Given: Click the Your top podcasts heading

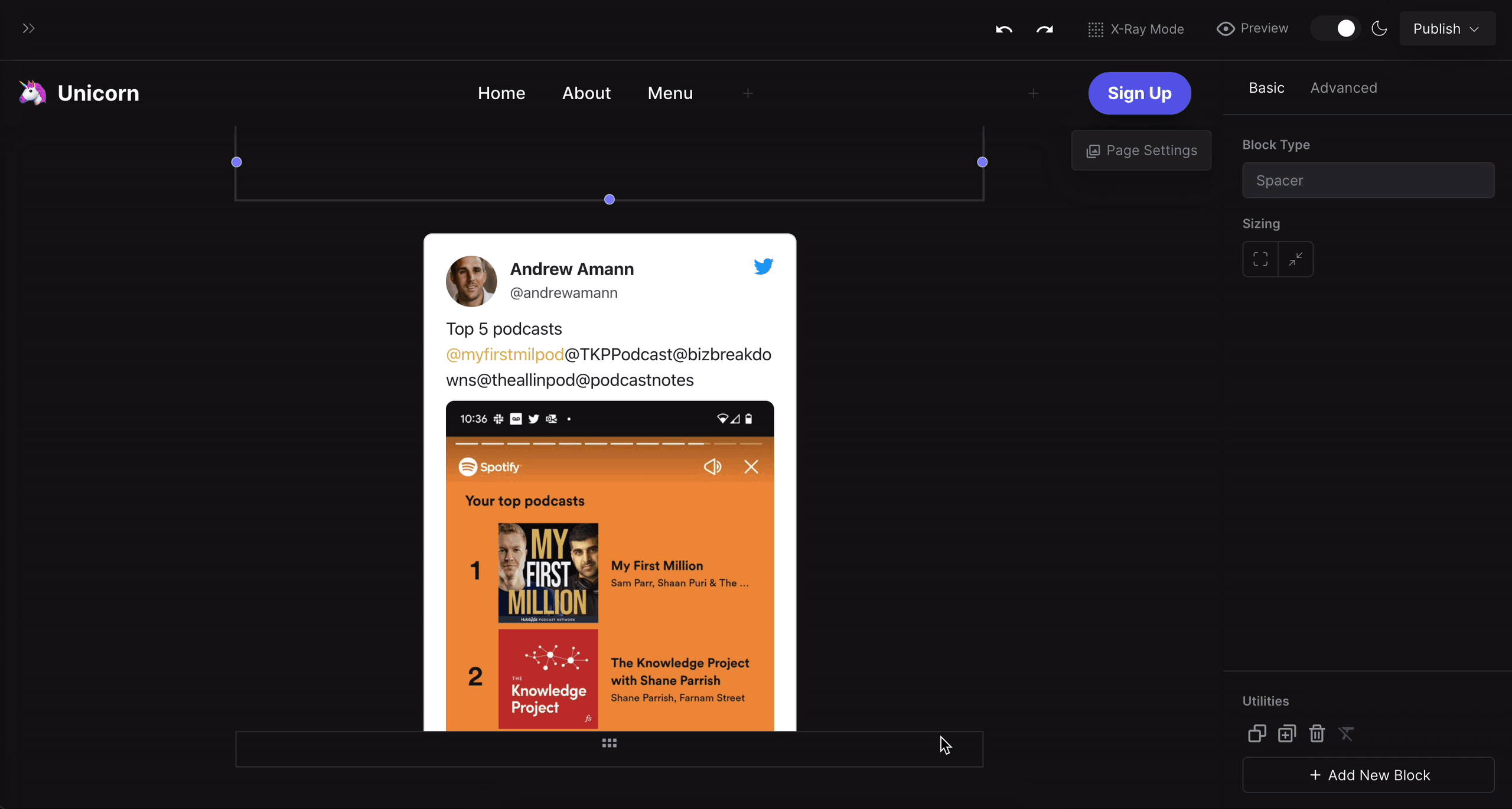Looking at the screenshot, I should 524,501.
